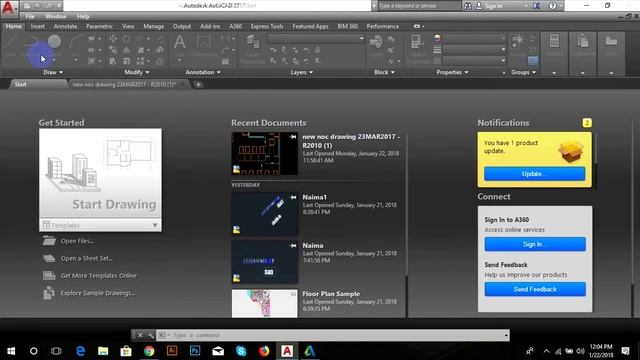Expand the Block panel dropdown

tap(384, 72)
